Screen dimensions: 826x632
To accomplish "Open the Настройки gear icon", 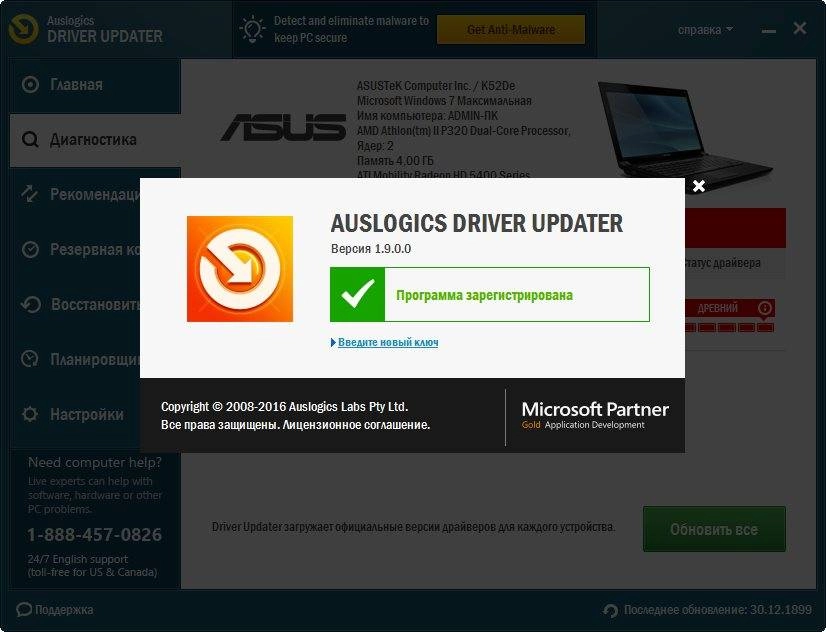I will pyautogui.click(x=30, y=414).
